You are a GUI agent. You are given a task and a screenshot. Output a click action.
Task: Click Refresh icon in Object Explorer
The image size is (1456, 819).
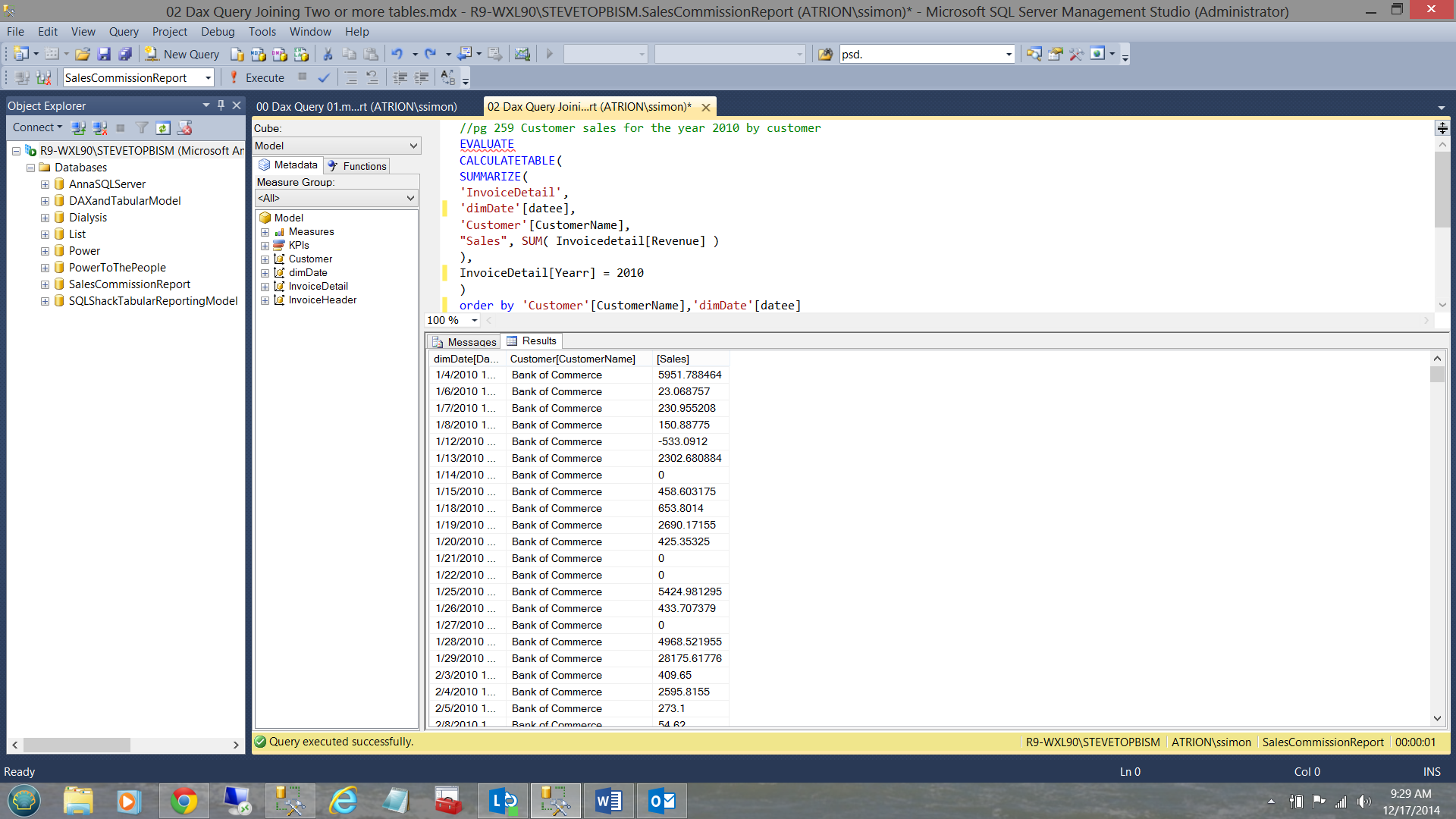pyautogui.click(x=163, y=127)
